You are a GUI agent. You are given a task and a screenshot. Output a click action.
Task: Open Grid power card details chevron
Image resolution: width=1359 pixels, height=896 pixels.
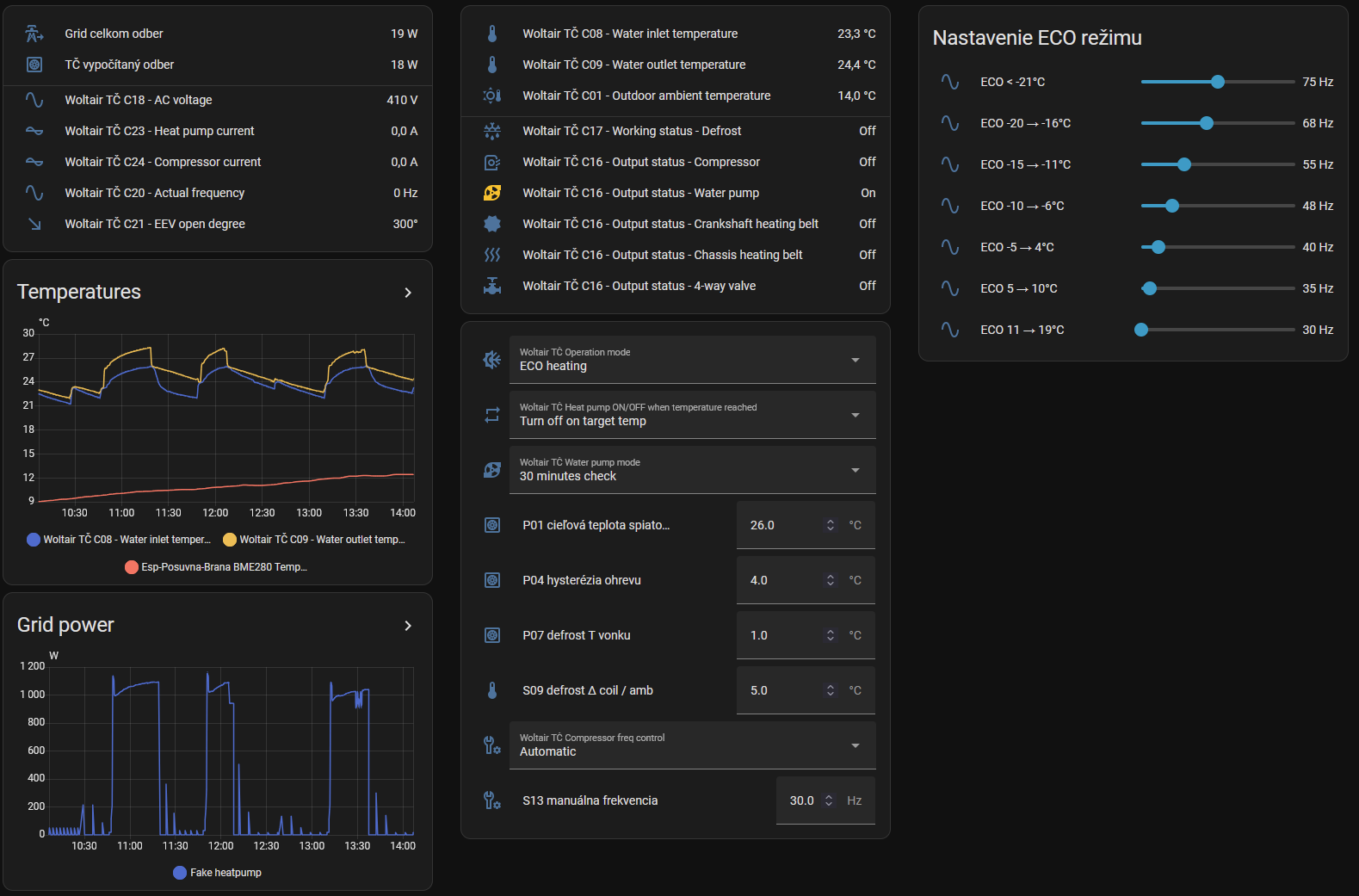408,626
